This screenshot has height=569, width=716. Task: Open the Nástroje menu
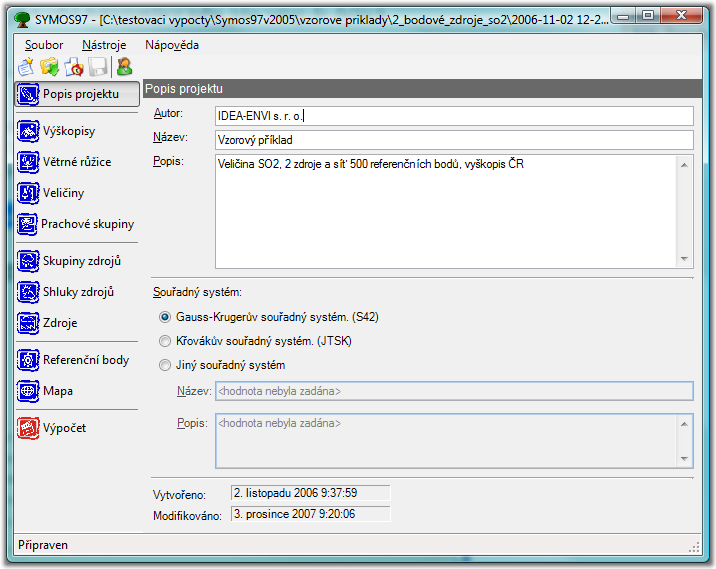[x=104, y=45]
